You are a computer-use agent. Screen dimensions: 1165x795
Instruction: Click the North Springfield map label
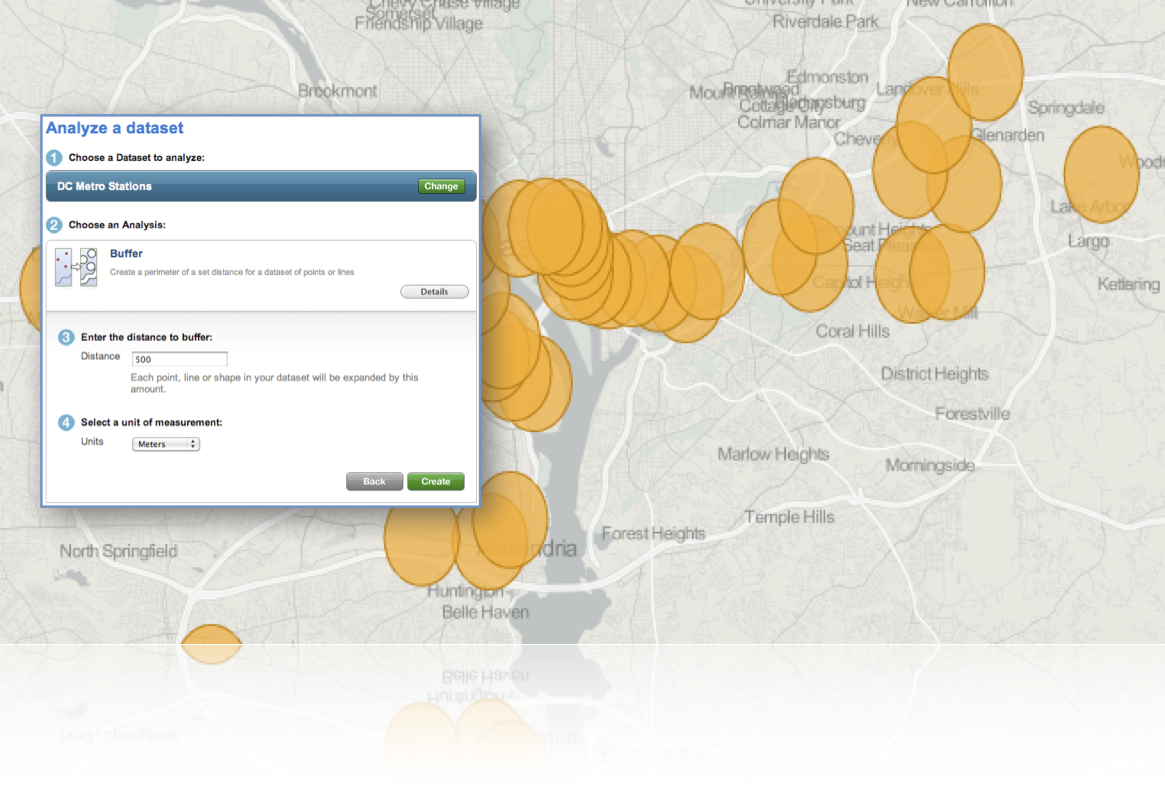[x=118, y=551]
